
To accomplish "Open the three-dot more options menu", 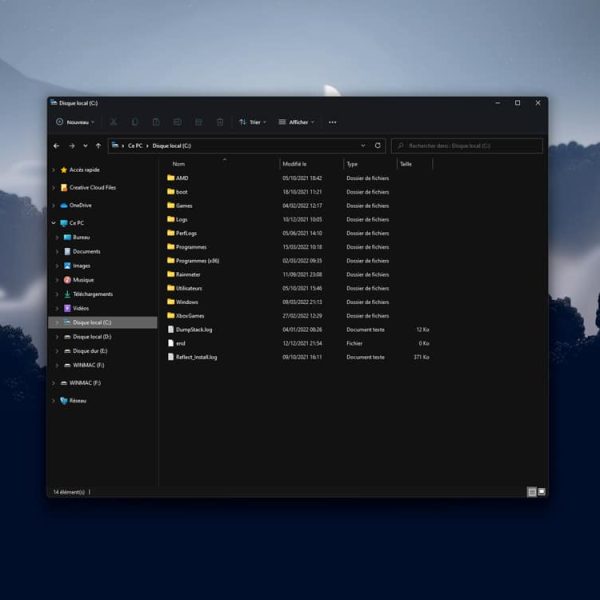I will click(x=333, y=122).
